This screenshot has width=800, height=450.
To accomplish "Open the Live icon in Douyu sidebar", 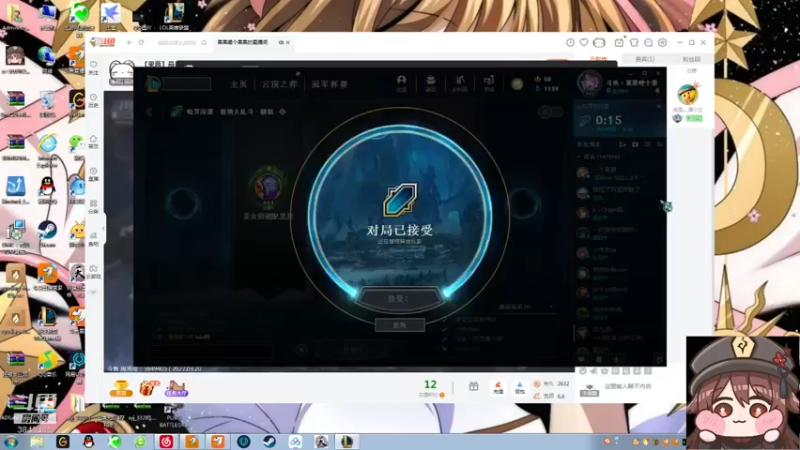I will point(93,174).
